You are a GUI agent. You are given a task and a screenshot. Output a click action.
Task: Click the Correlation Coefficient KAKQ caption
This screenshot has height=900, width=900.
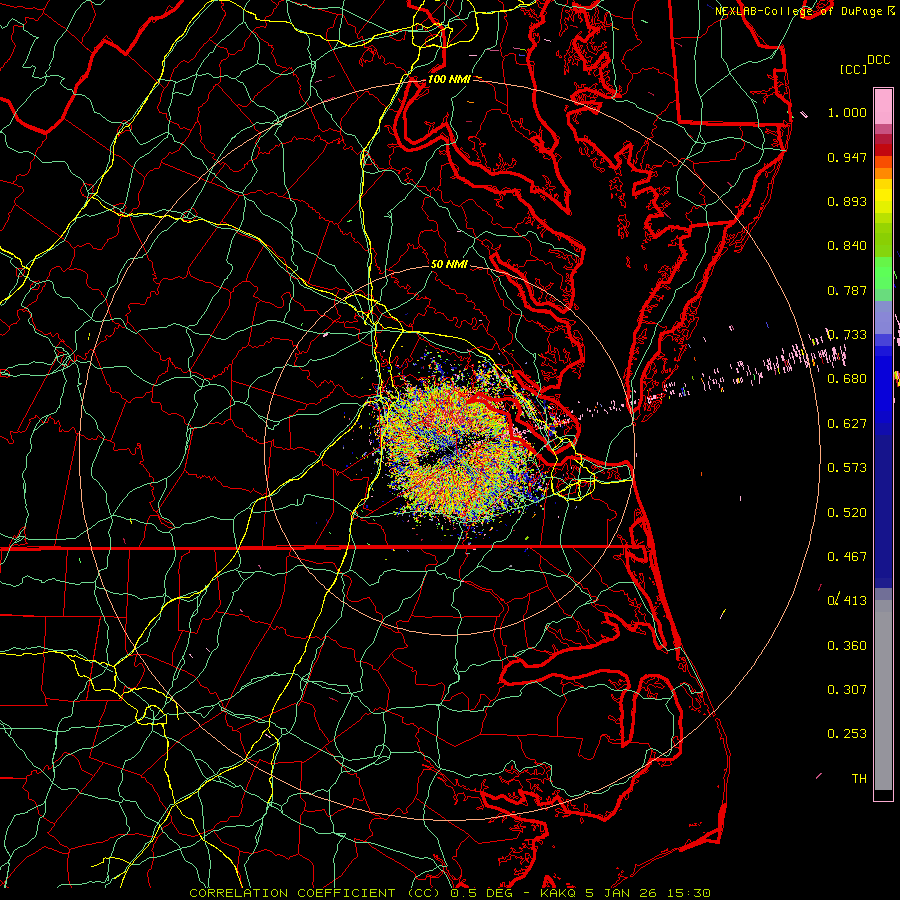pyautogui.click(x=450, y=893)
